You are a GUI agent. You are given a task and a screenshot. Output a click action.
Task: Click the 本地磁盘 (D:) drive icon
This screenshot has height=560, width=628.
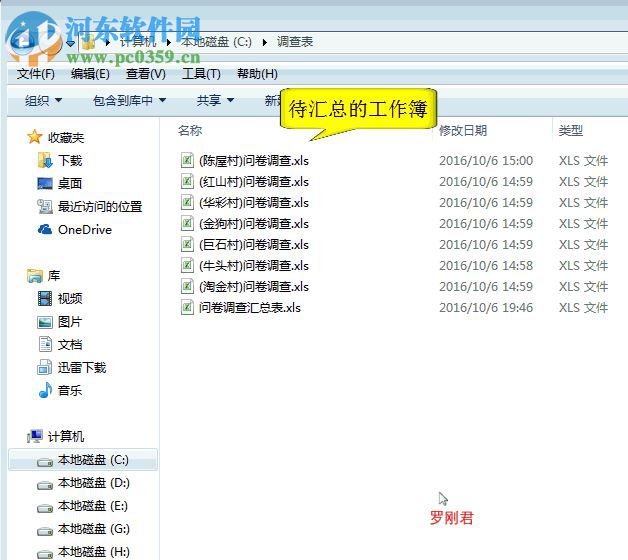click(x=45, y=485)
